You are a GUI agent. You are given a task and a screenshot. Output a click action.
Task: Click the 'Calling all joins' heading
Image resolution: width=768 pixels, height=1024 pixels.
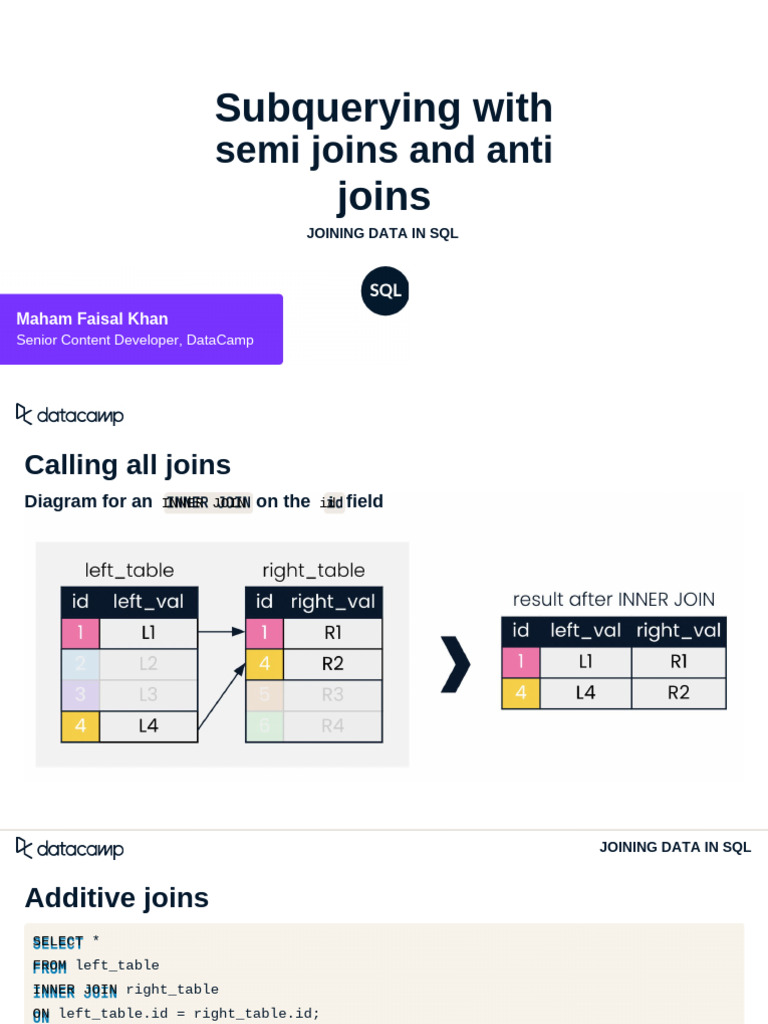click(x=127, y=465)
